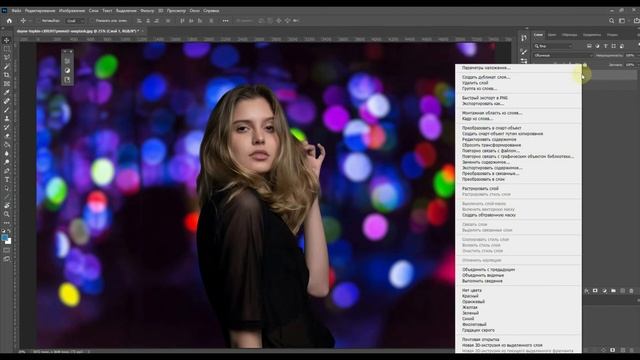Select the Zoom tool
640x360 pixels.
click(x=7, y=214)
